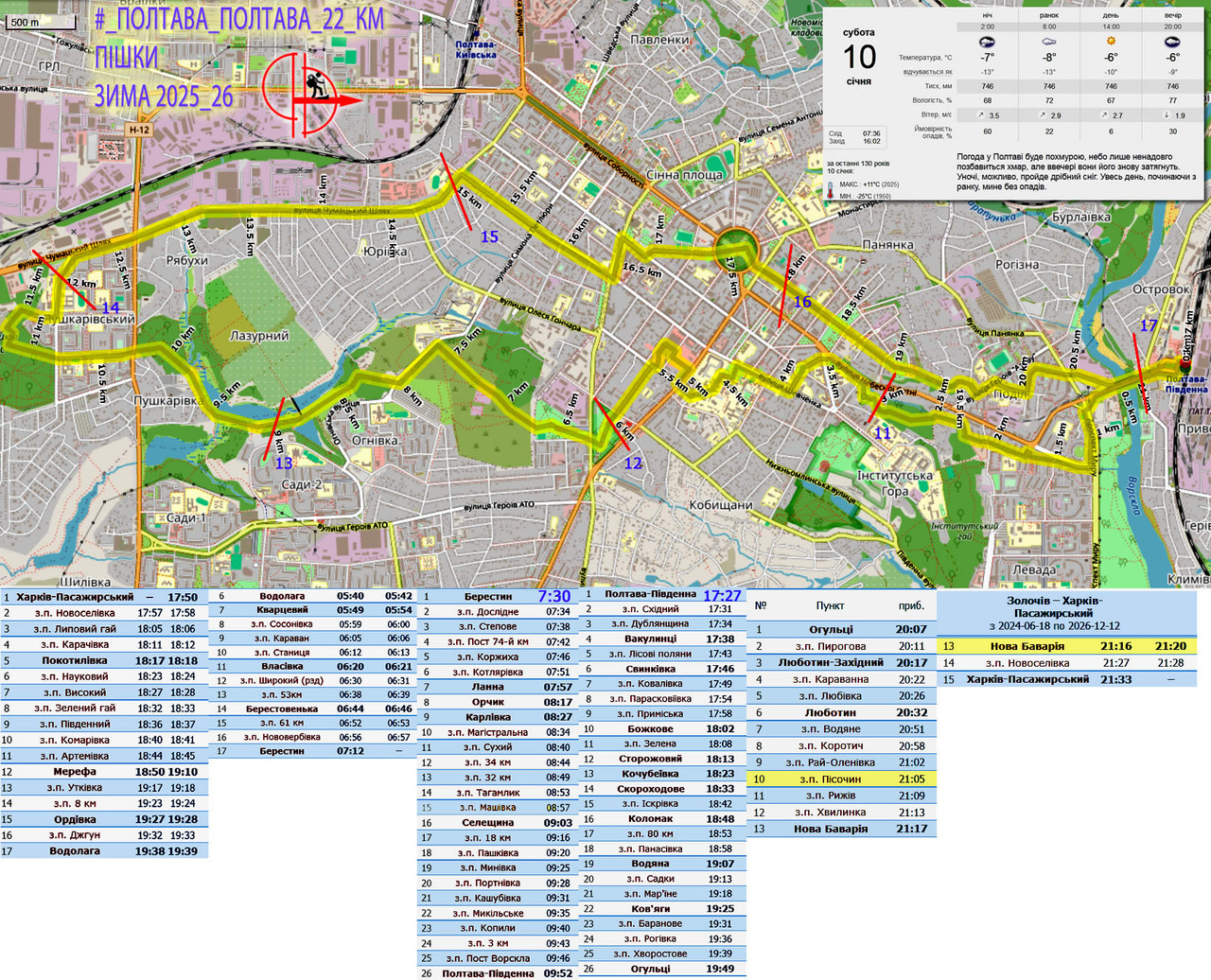1211x980 pixels.
Task: Click the Карлівка 08:27 row
Action: click(498, 717)
